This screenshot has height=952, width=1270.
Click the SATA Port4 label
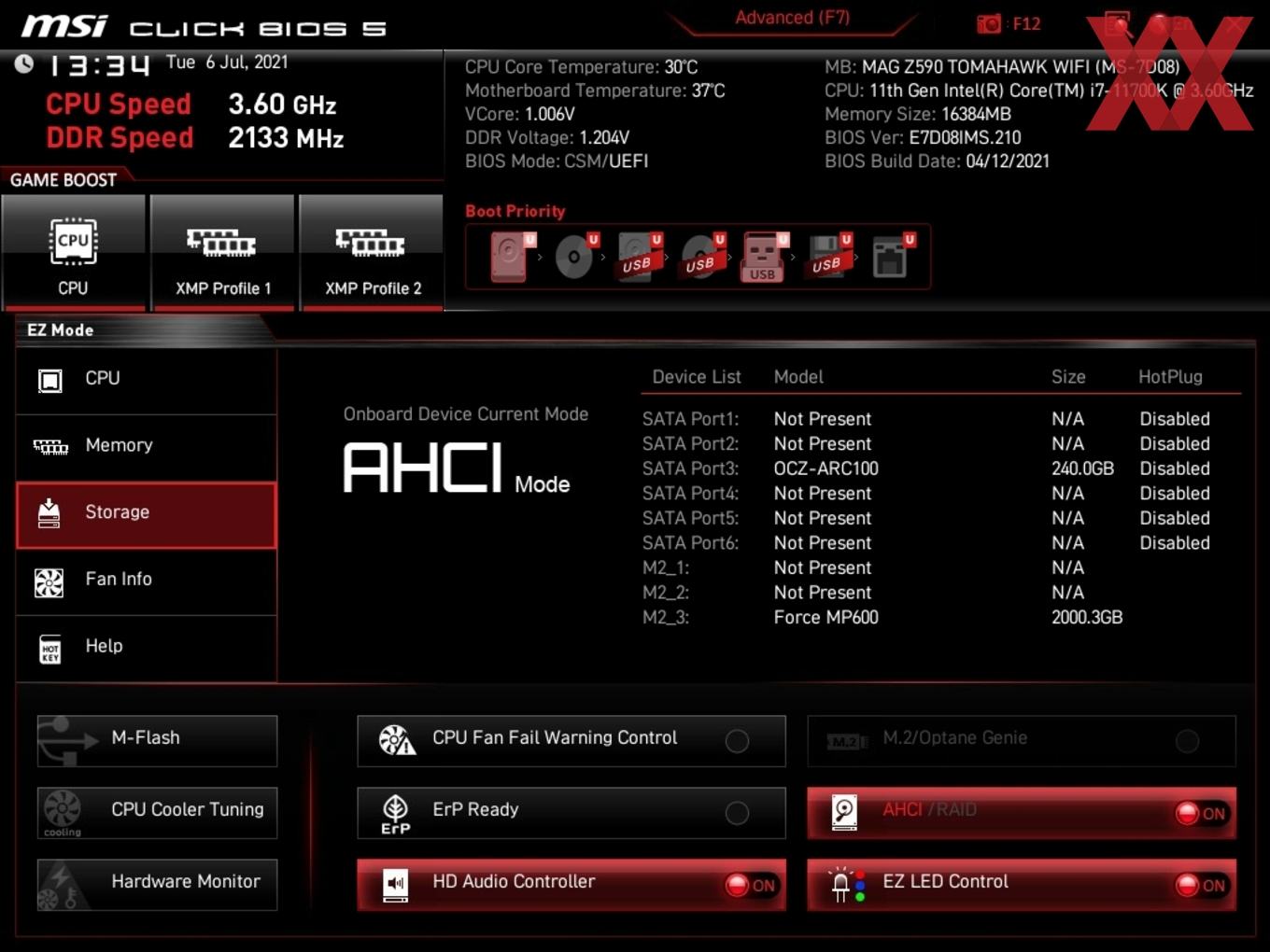tap(690, 494)
